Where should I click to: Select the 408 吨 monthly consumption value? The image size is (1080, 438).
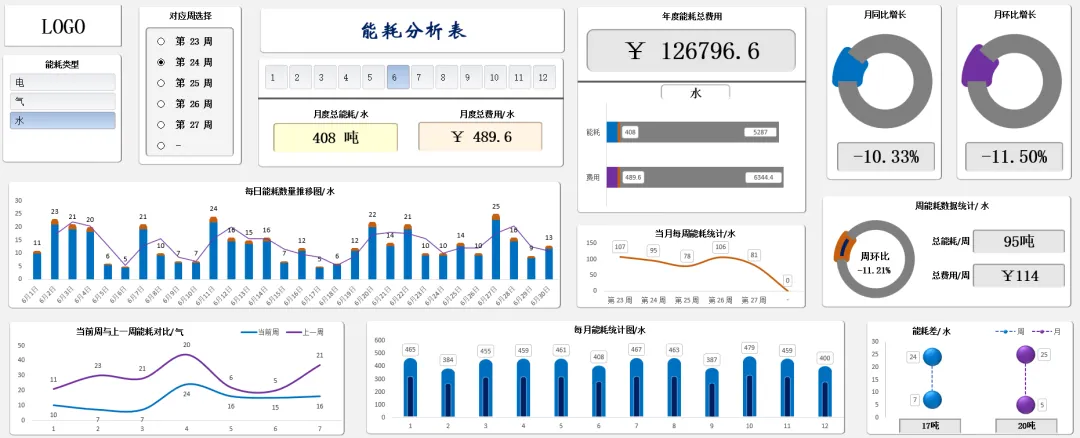tap(335, 137)
